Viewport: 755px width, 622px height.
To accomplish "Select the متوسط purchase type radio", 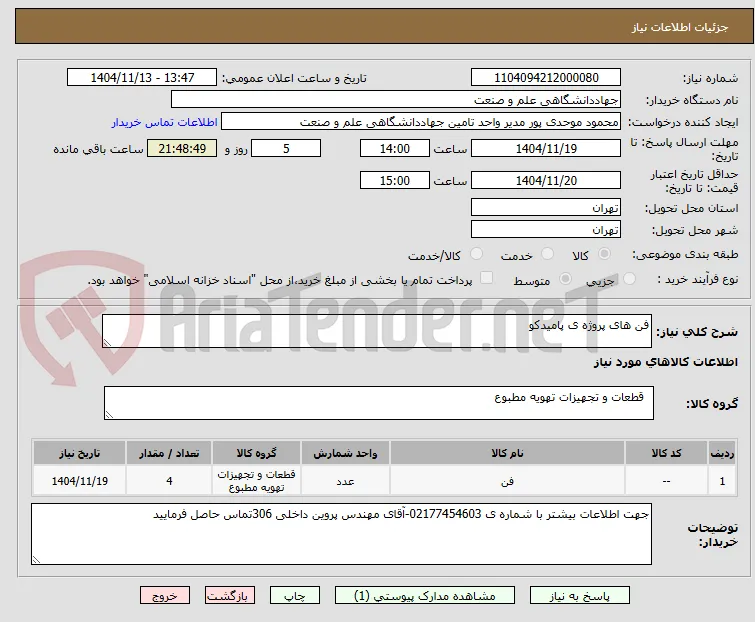I will (x=566, y=278).
